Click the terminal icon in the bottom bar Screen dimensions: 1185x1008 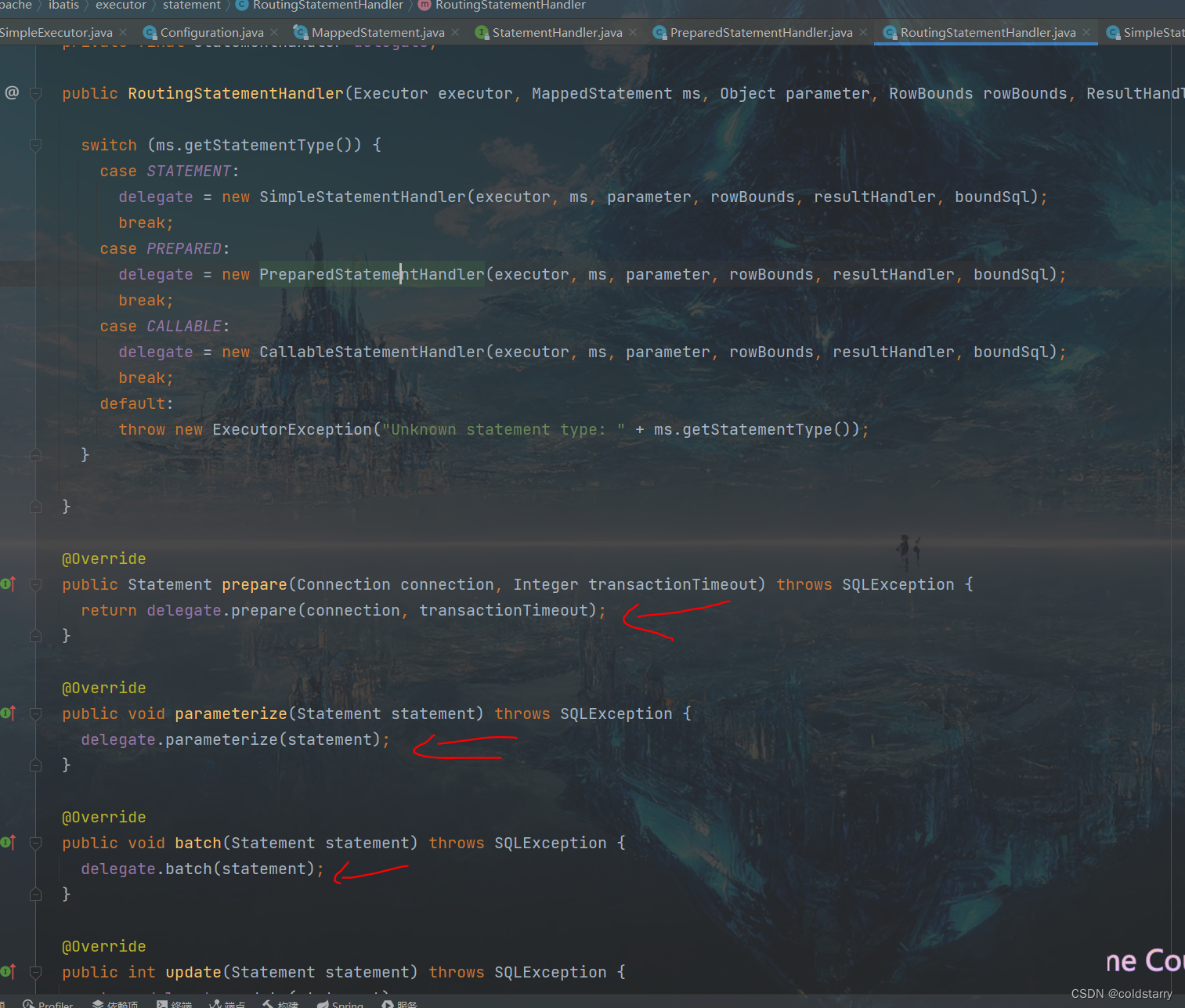(x=162, y=1004)
